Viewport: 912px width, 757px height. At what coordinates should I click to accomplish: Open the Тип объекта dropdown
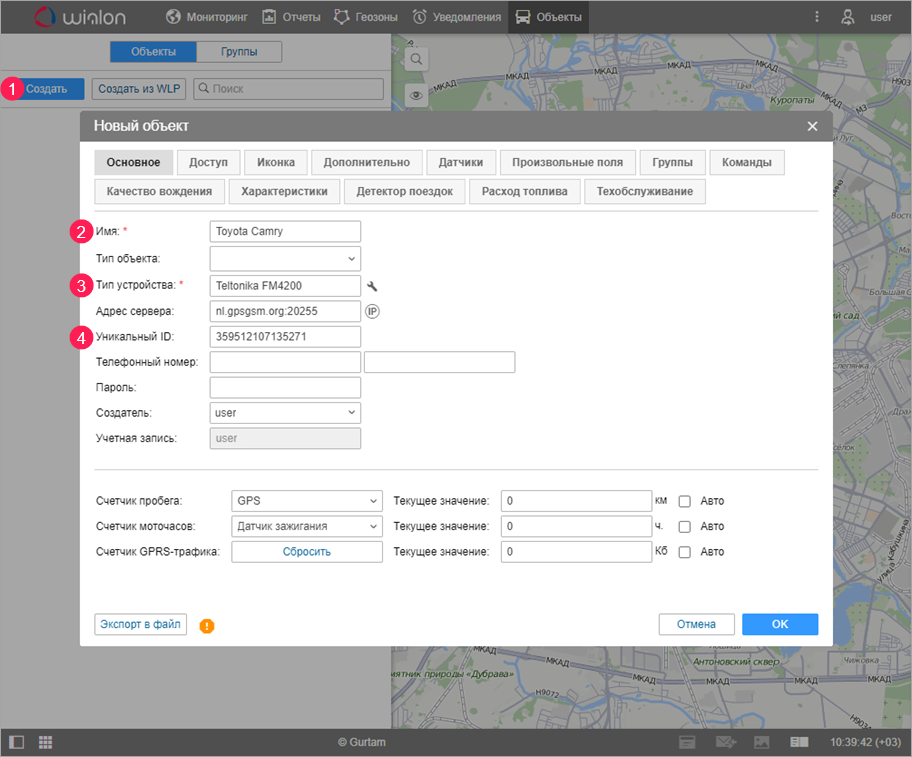(285, 259)
